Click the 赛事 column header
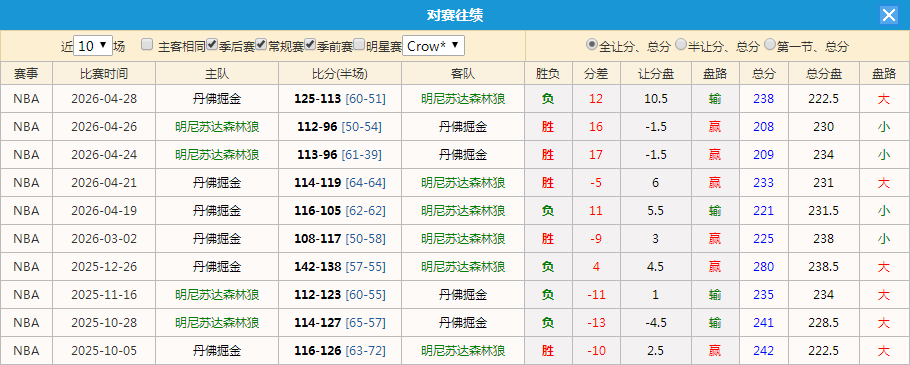The height and width of the screenshot is (365, 910). pyautogui.click(x=26, y=74)
